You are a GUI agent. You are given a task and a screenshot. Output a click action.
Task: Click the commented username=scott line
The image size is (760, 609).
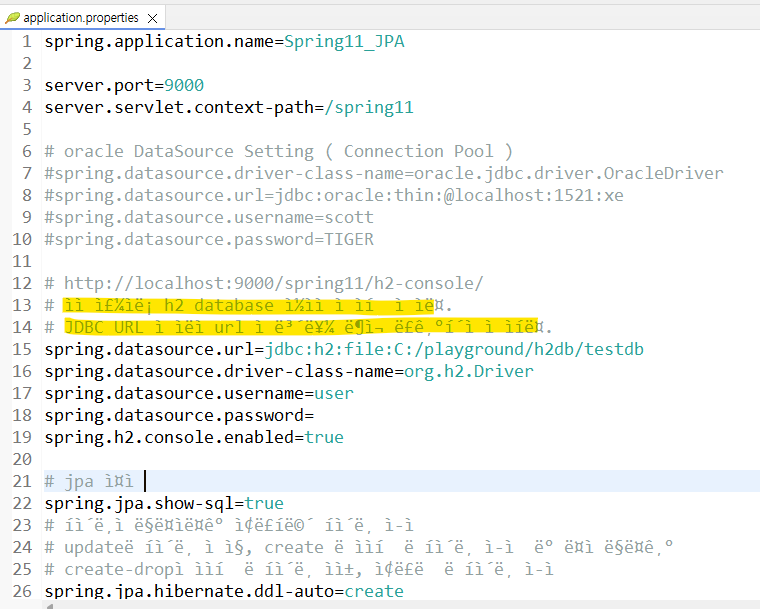(209, 217)
